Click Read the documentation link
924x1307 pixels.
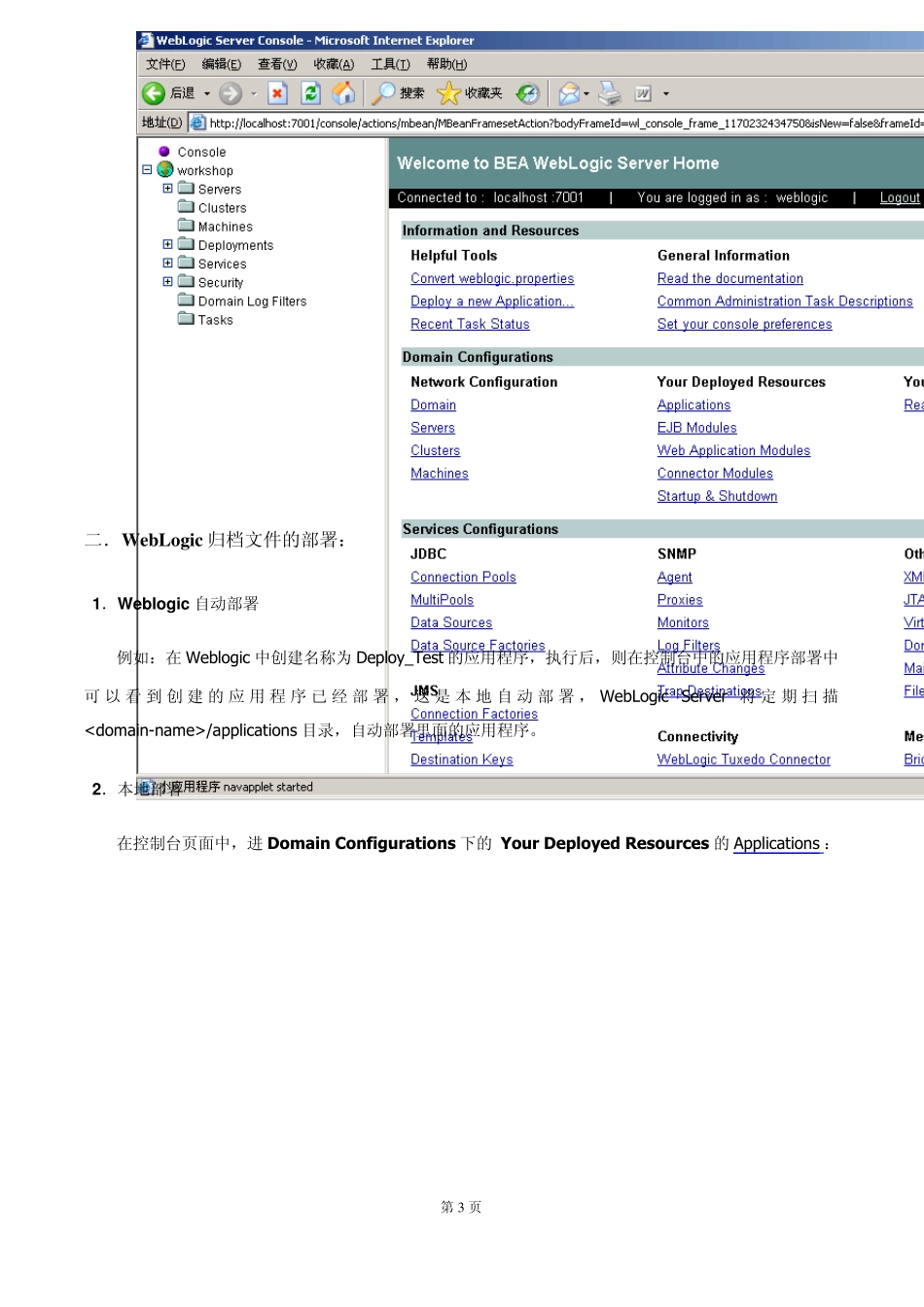click(x=730, y=278)
